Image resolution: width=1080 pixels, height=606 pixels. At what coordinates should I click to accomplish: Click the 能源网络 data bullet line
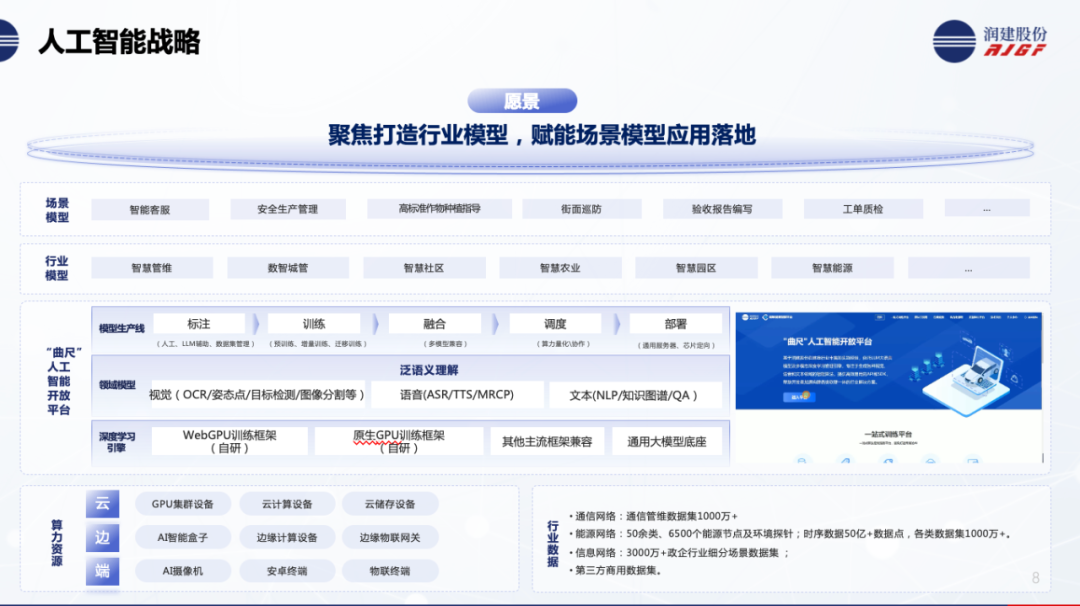790,534
